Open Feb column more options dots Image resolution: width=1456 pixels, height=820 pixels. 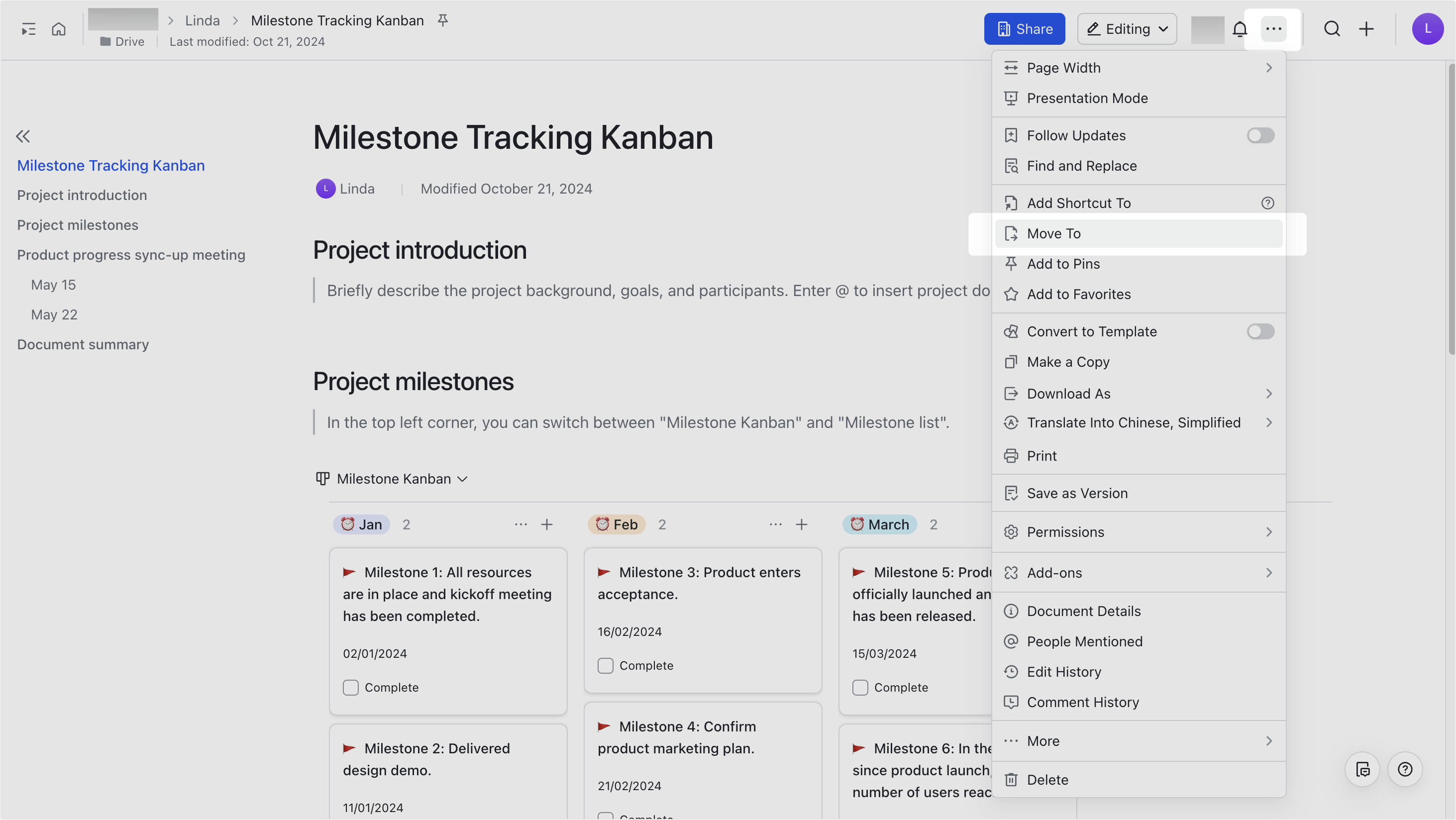(x=775, y=524)
